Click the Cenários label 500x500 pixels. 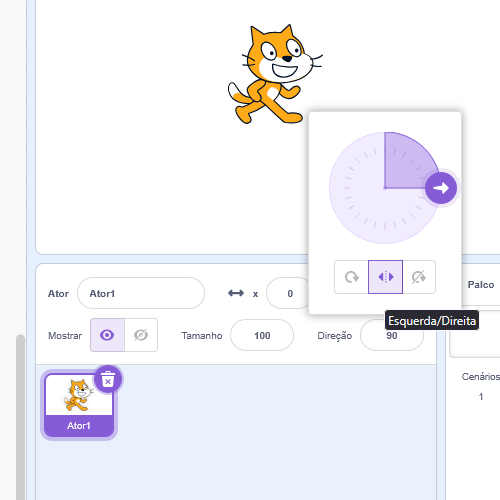pyautogui.click(x=481, y=377)
